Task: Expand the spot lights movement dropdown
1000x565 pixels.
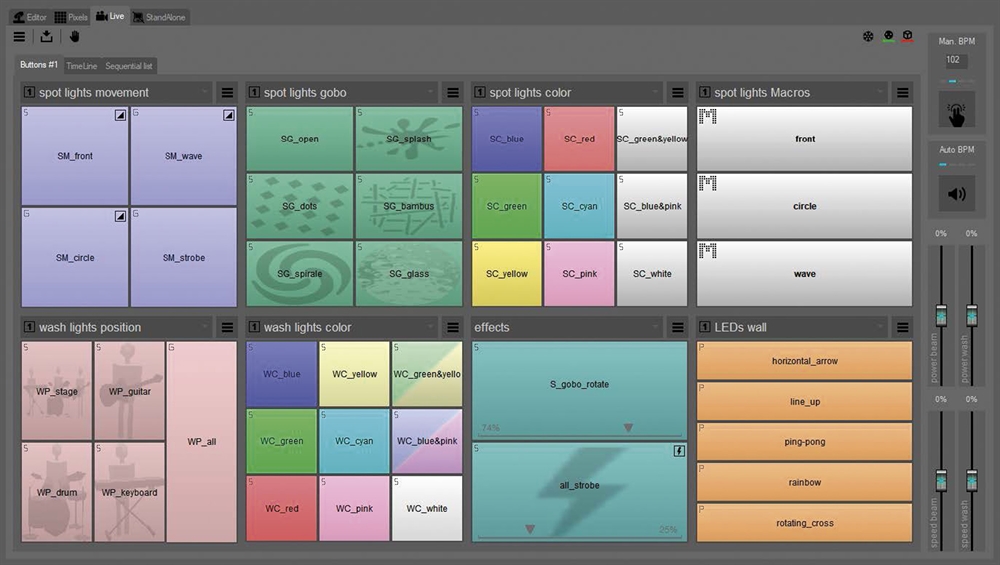Action: [x=204, y=93]
